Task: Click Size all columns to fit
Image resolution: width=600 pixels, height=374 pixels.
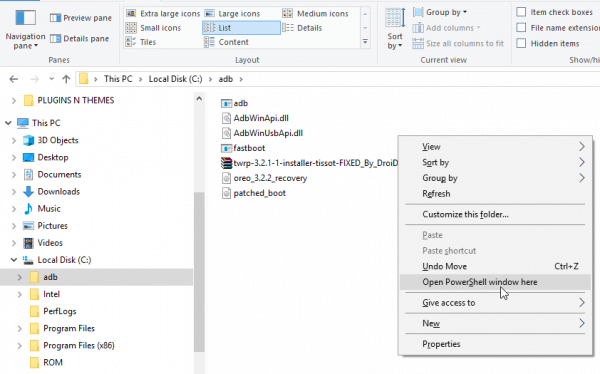Action: [x=458, y=44]
